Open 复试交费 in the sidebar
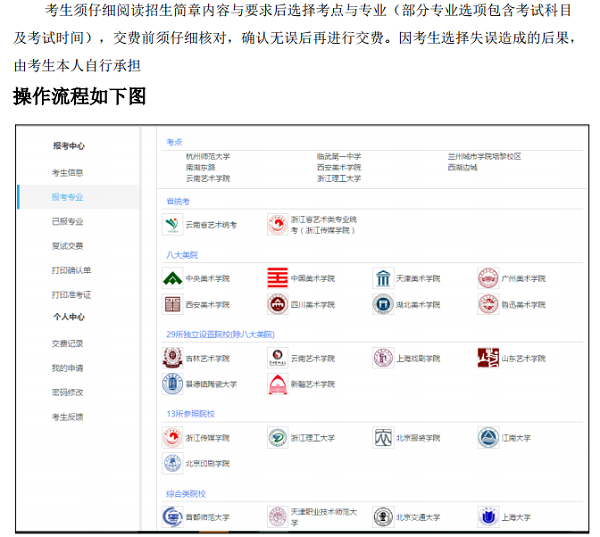Screen dimensions: 600x537 [67, 246]
